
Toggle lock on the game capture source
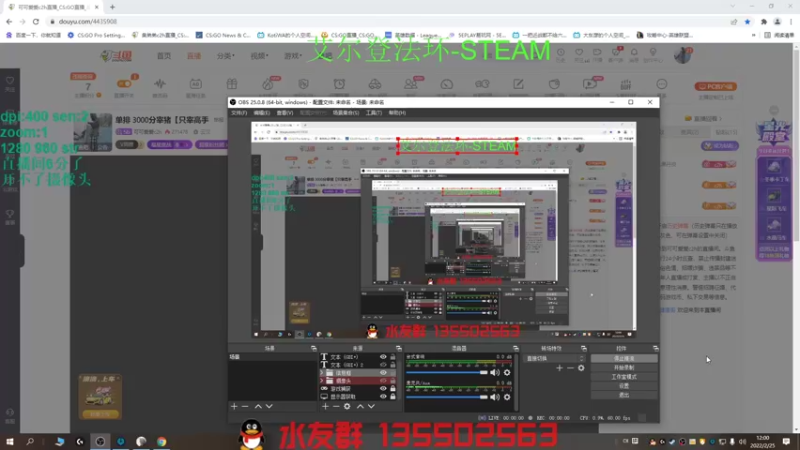393,389
